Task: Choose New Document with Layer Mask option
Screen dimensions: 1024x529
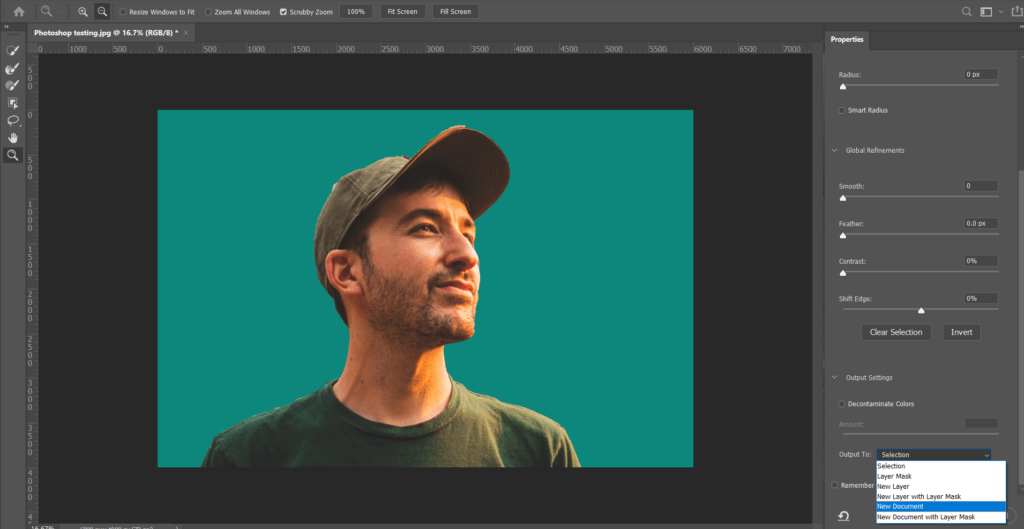Action: click(x=941, y=517)
